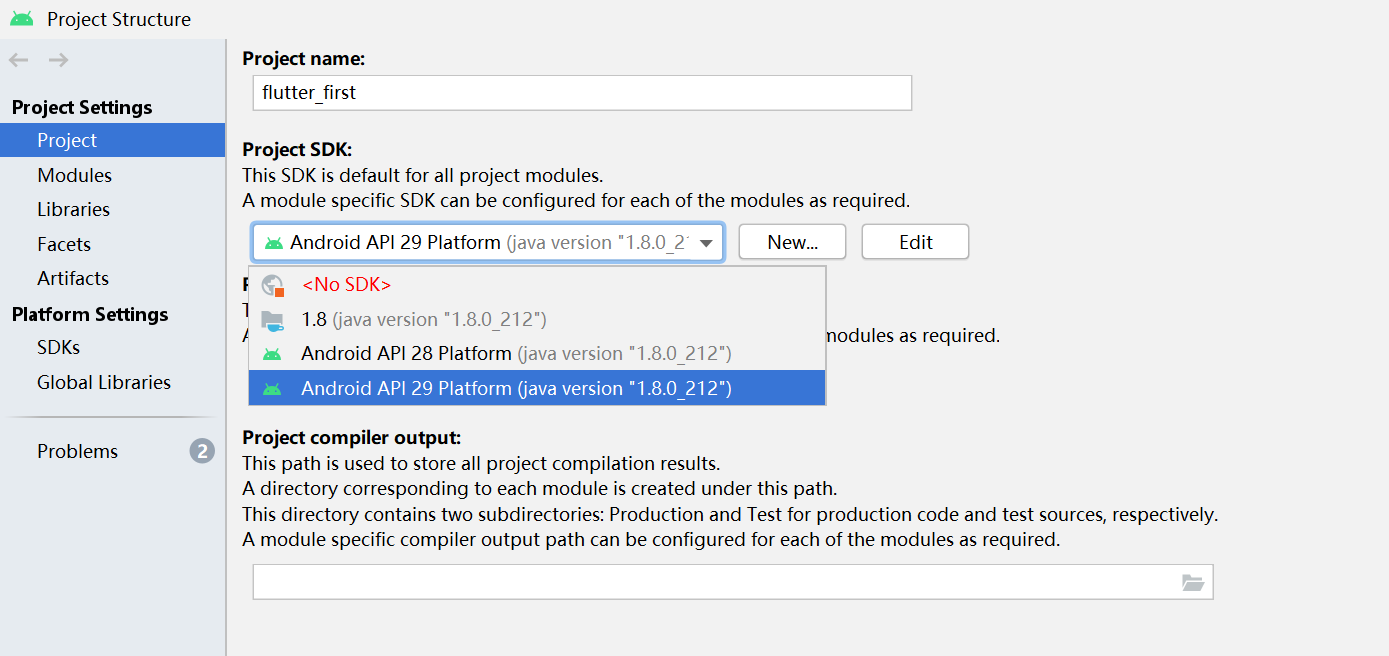Click the Android logo in title bar
This screenshot has height=656, width=1389.
point(22,18)
